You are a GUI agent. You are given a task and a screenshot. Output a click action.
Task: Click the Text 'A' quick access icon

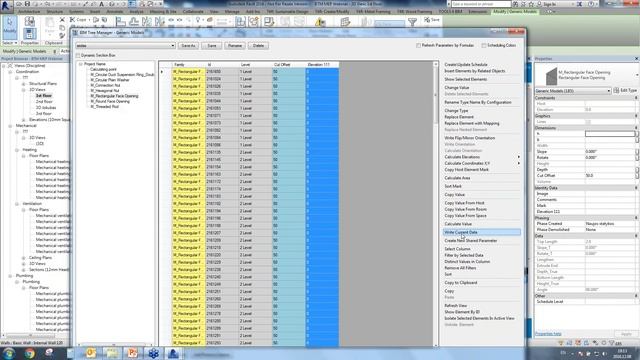(x=101, y=4)
